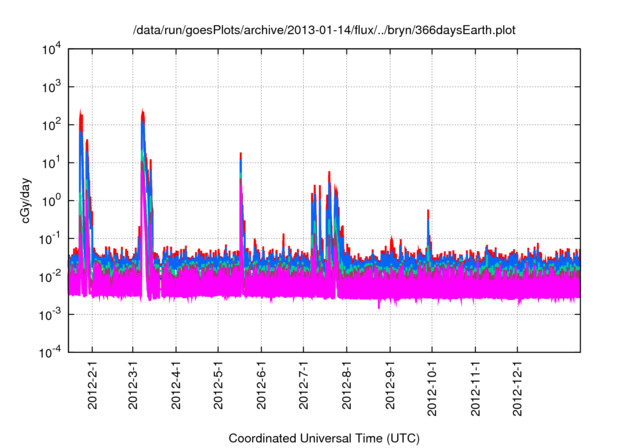Pick the 2012-7-1 date tick label
This screenshot has height=448, width=640.
303,387
